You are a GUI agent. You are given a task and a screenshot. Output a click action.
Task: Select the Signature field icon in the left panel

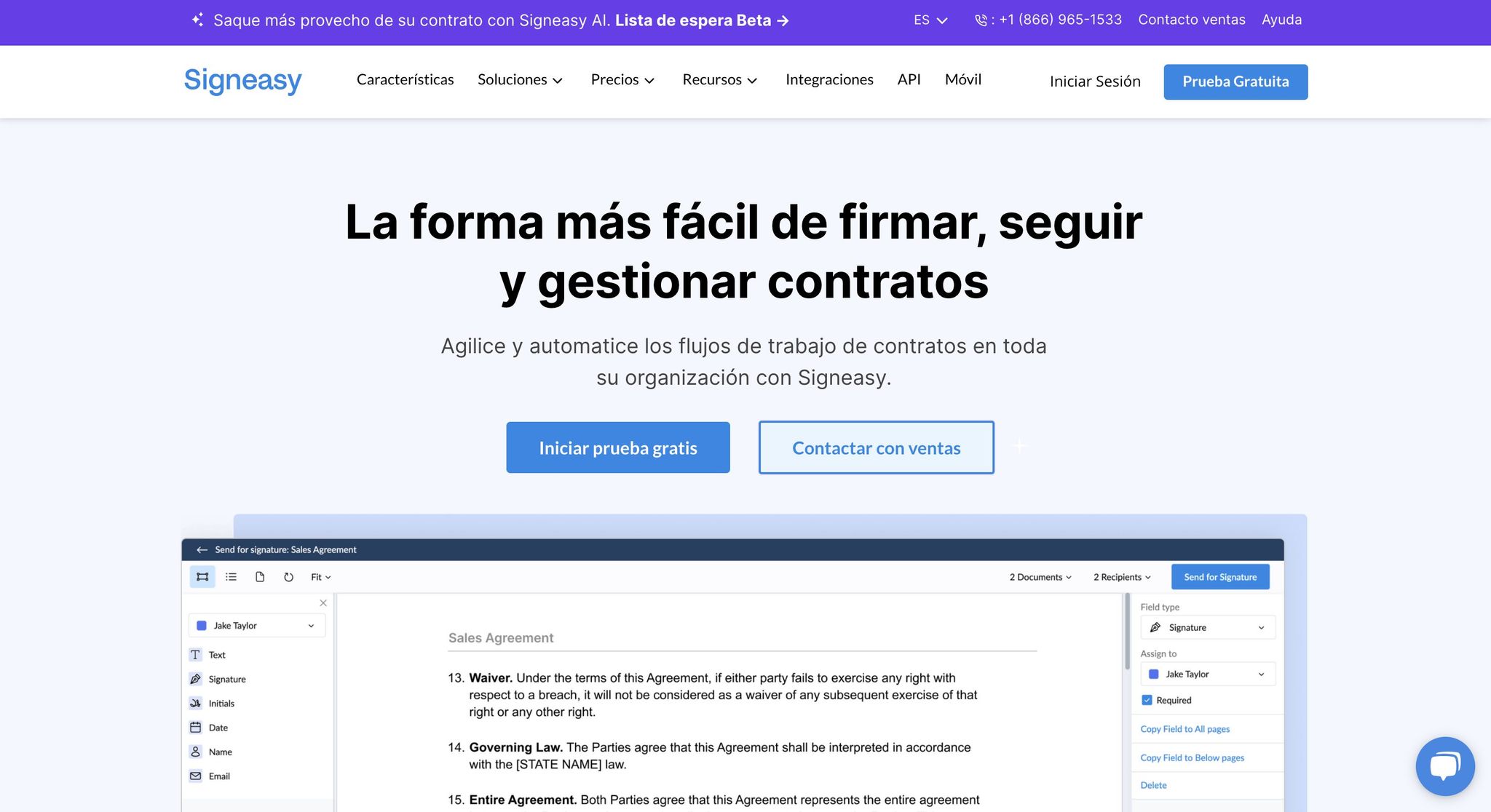pyautogui.click(x=195, y=679)
